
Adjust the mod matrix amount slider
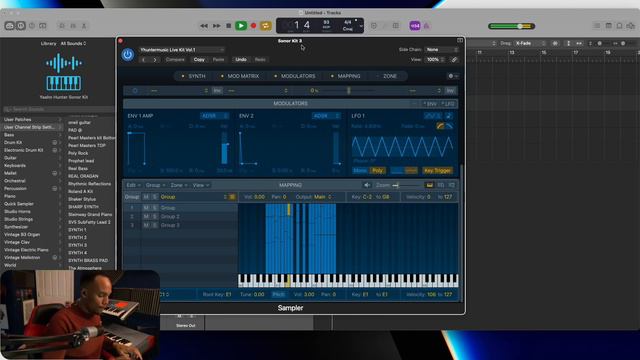point(349,91)
